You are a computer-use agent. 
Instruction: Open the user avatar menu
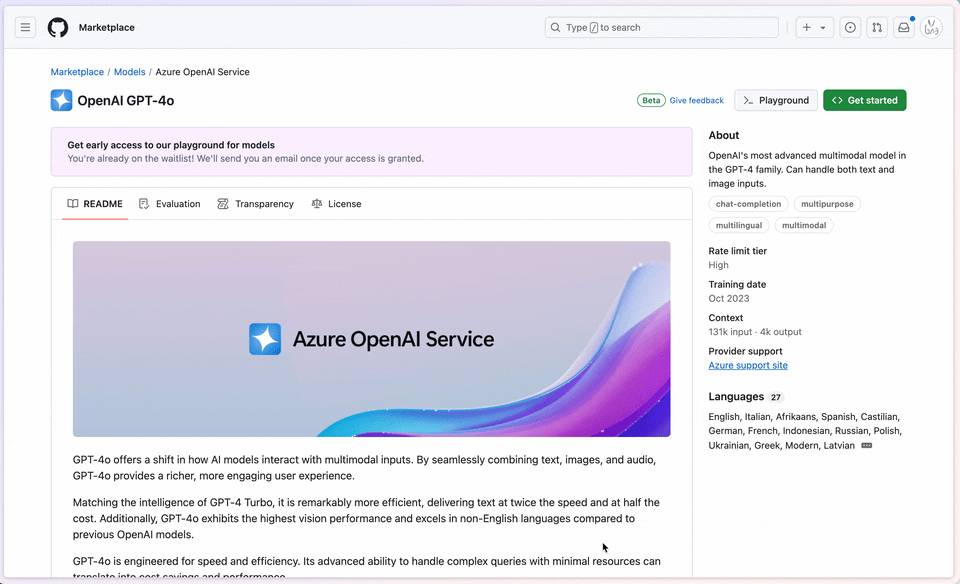[931, 28]
